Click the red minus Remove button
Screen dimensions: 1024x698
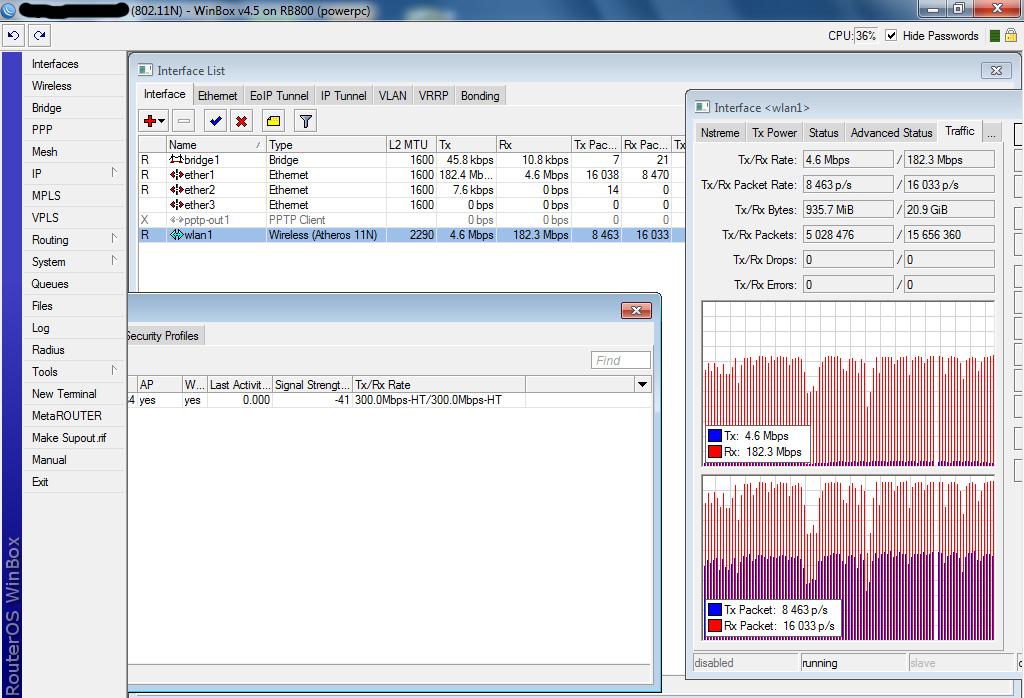[x=183, y=121]
